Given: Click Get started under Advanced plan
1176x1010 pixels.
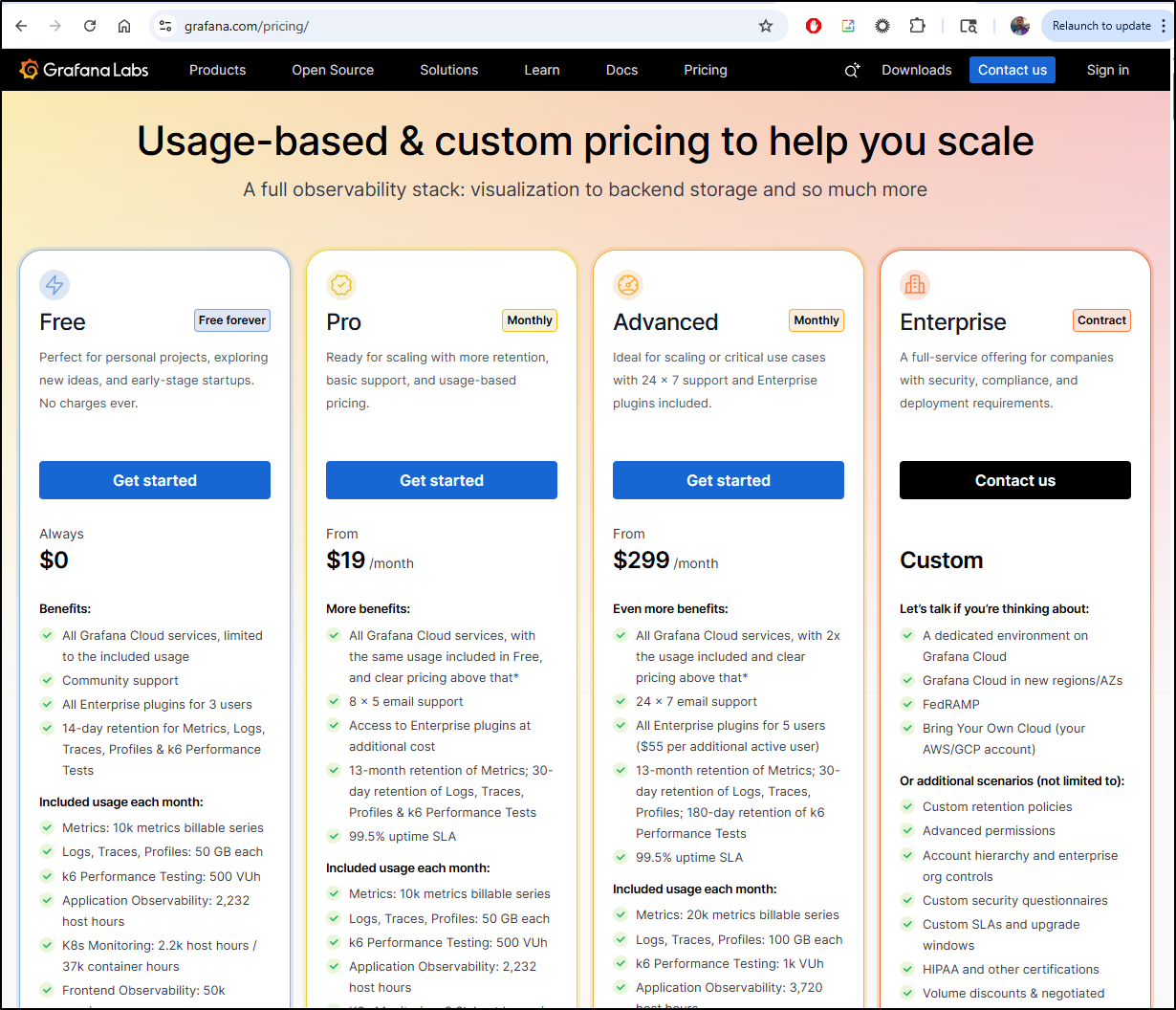Looking at the screenshot, I should tap(729, 480).
